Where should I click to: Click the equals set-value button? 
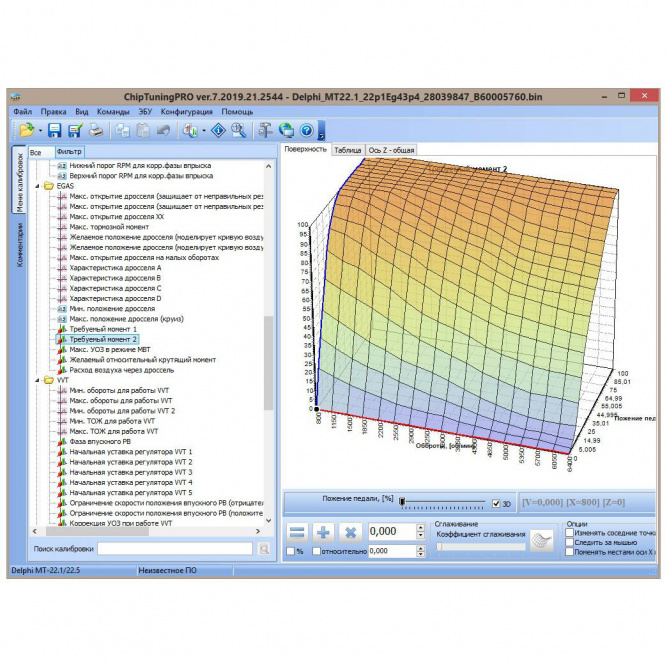(x=296, y=532)
